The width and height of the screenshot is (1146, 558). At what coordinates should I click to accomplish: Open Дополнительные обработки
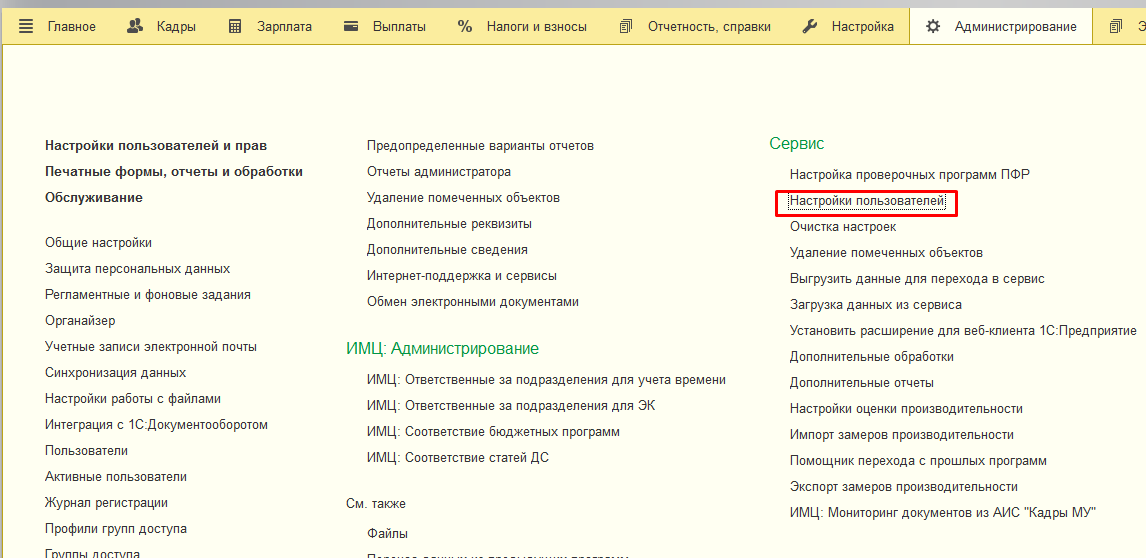[x=872, y=356]
